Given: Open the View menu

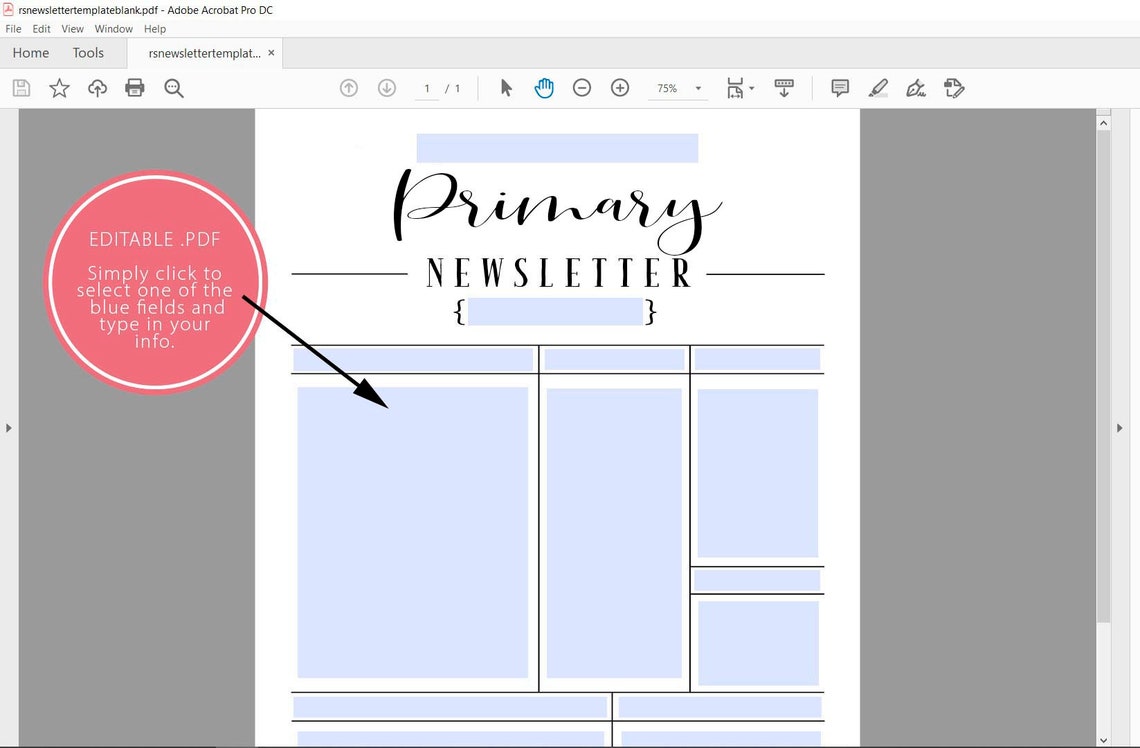Looking at the screenshot, I should tap(72, 29).
